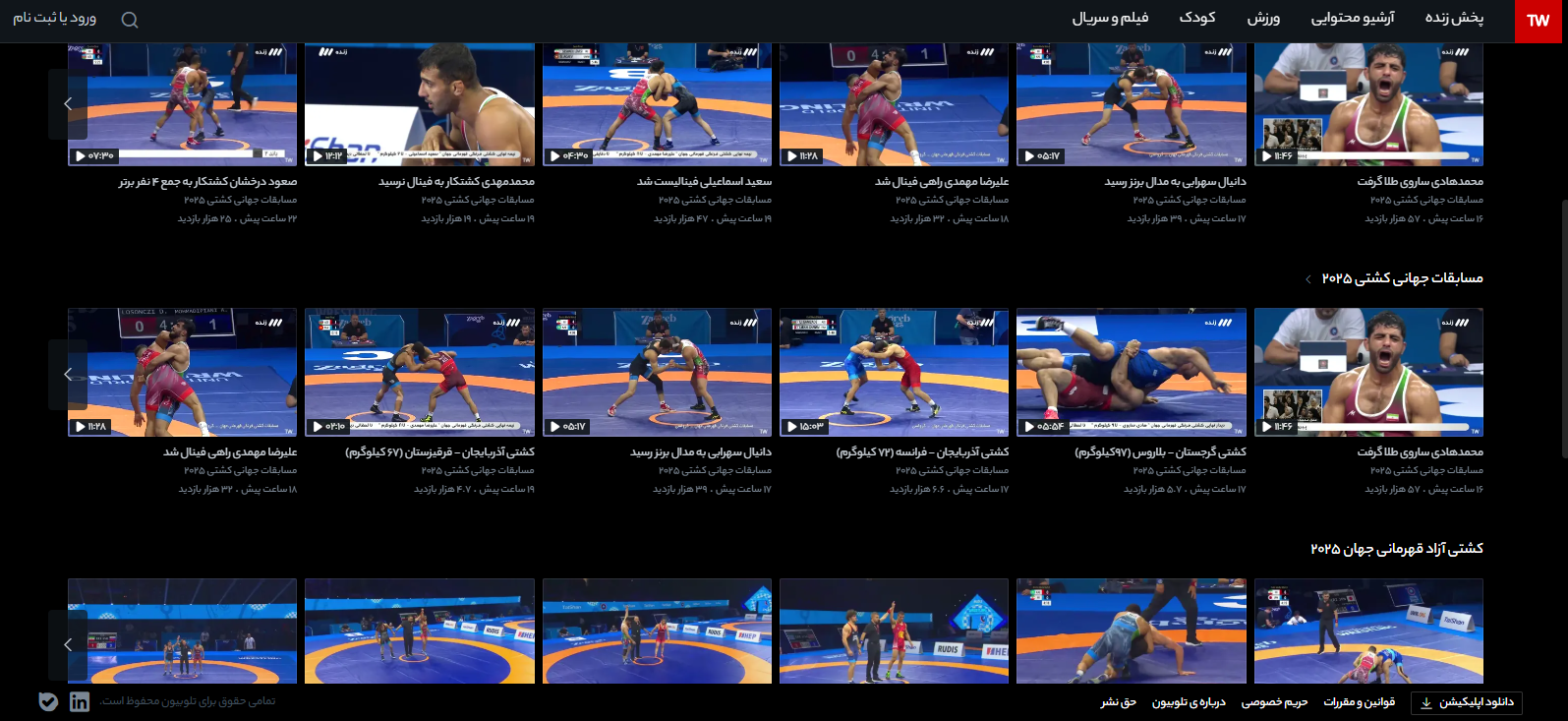
Task: Click the مسابقات جهانی کشتی ۲۰۲۵ carousel left chevron
Action: 68,375
